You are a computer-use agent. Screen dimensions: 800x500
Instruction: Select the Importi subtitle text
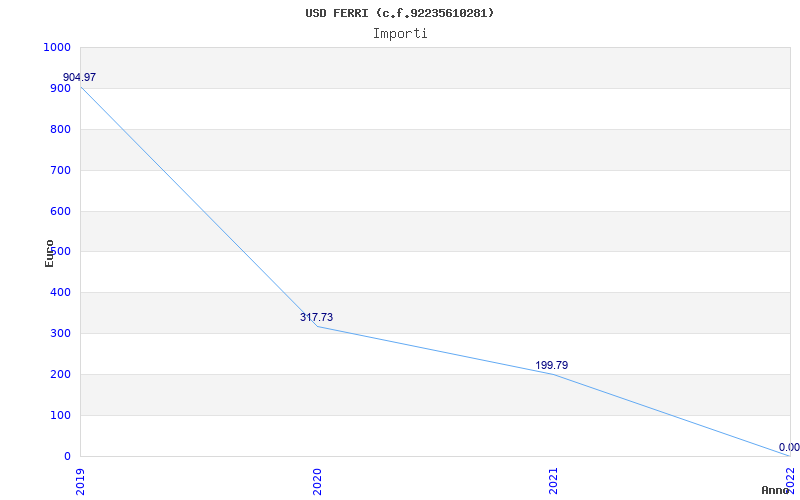pyautogui.click(x=400, y=33)
